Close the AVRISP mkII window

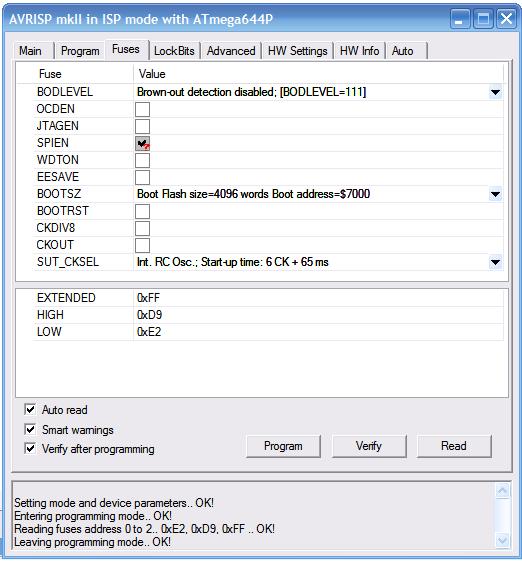click(x=506, y=19)
